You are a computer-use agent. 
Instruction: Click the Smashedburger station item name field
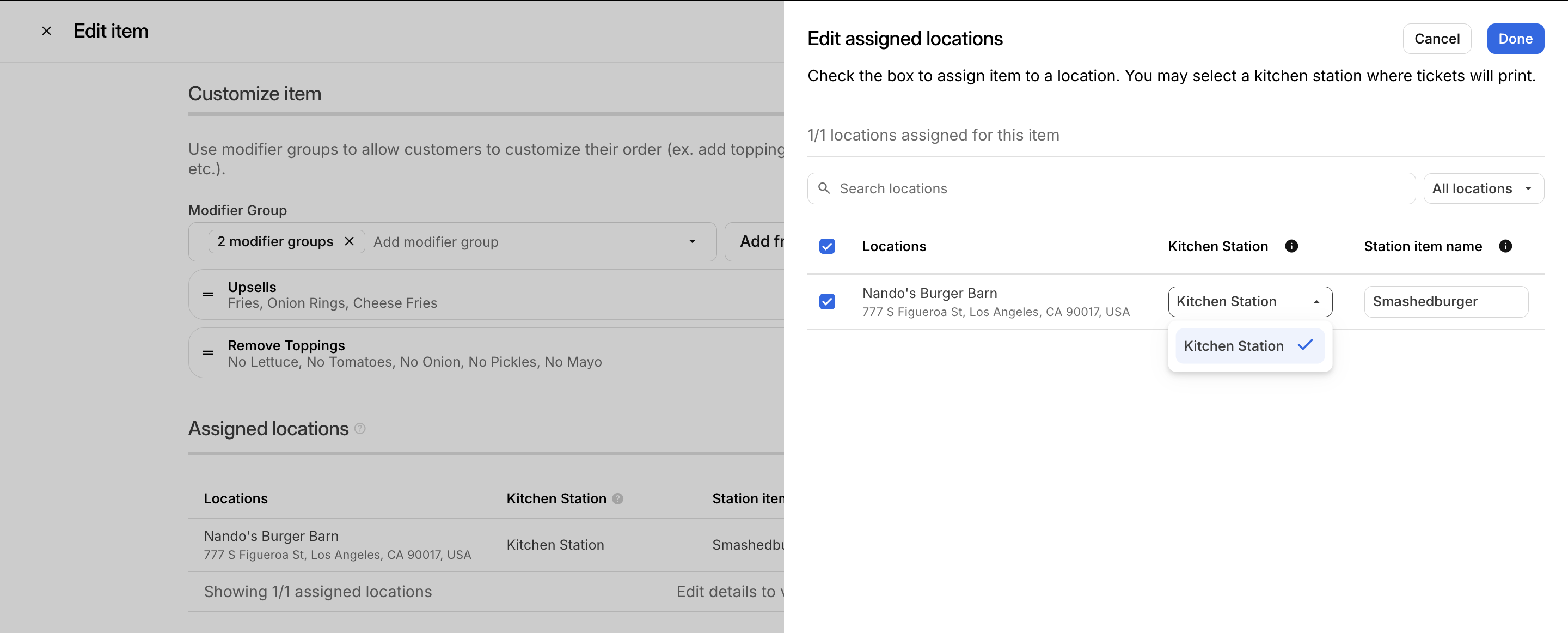pyautogui.click(x=1445, y=302)
